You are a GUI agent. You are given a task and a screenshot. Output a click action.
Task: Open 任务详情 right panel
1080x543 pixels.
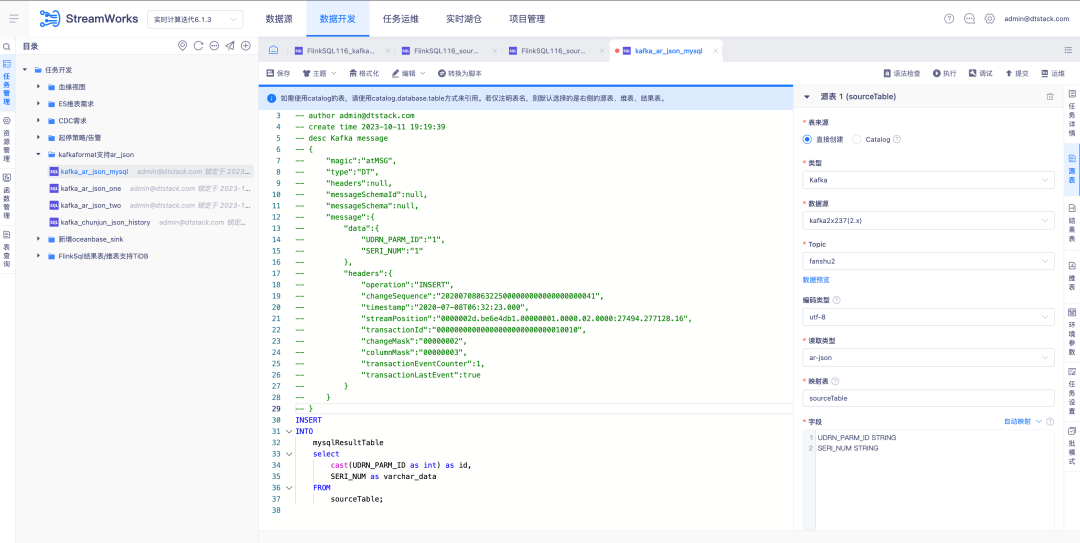pos(1072,112)
